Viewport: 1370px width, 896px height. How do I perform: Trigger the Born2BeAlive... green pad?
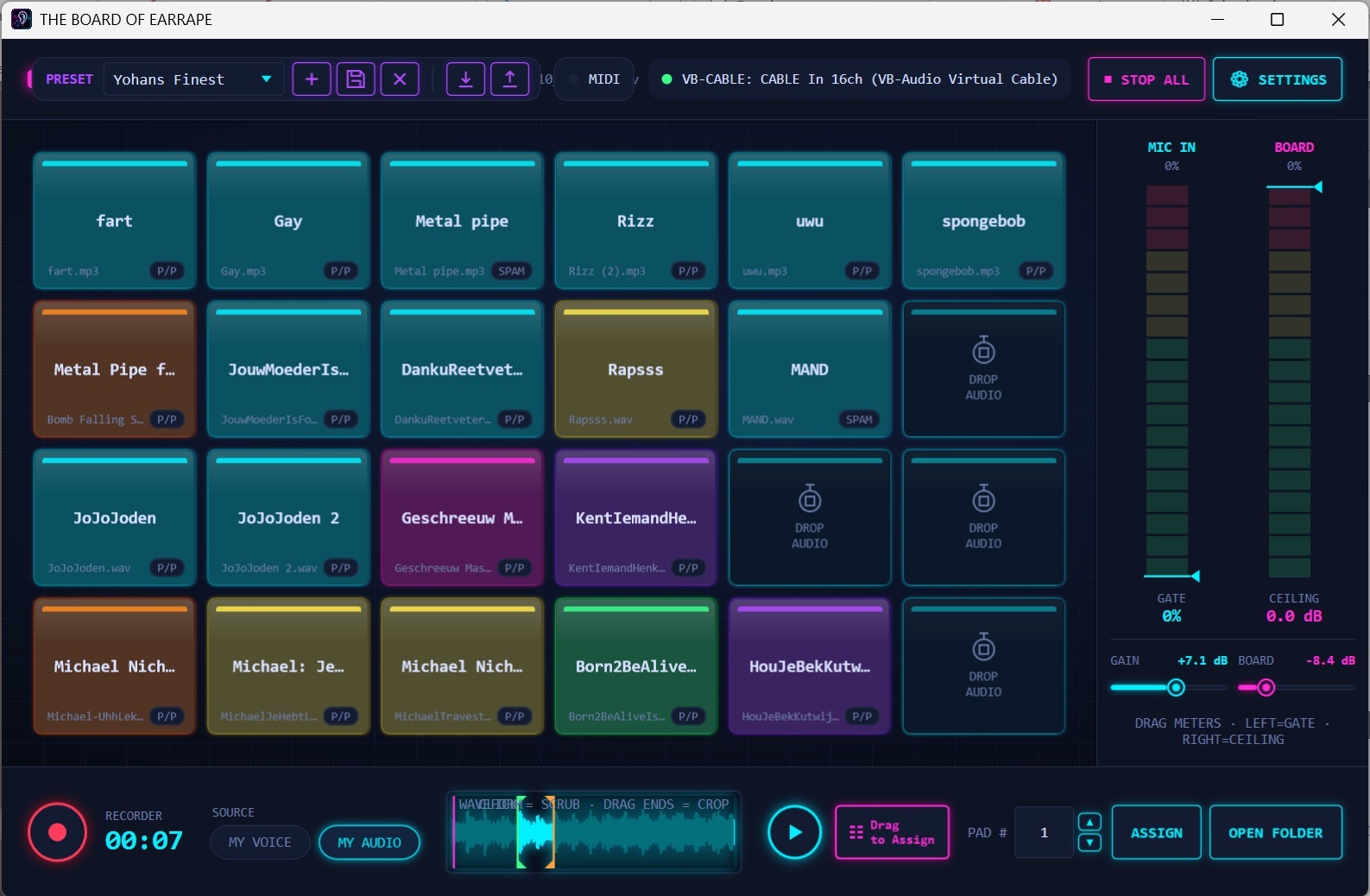(635, 666)
